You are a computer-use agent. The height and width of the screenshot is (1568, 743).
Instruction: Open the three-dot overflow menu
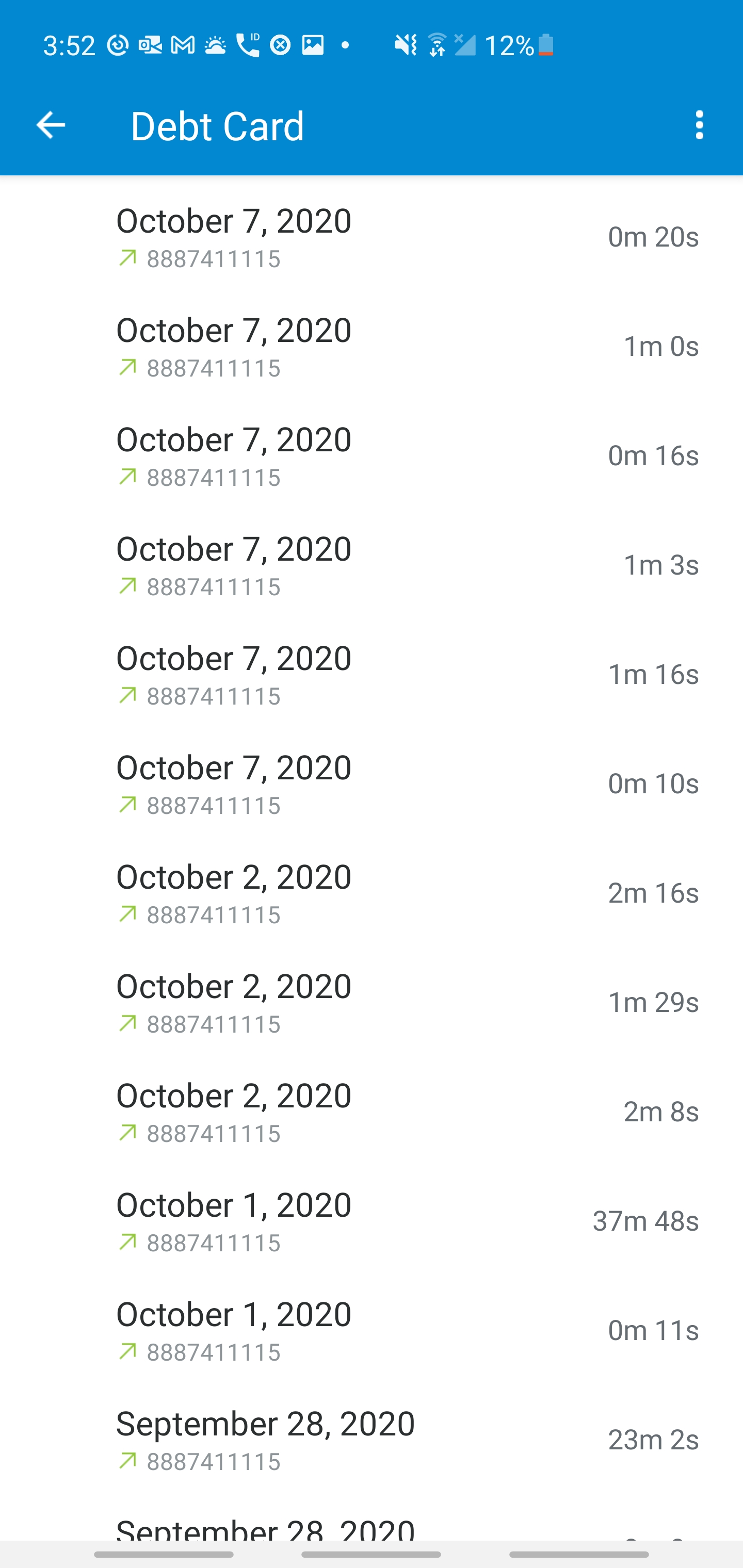[x=699, y=125]
